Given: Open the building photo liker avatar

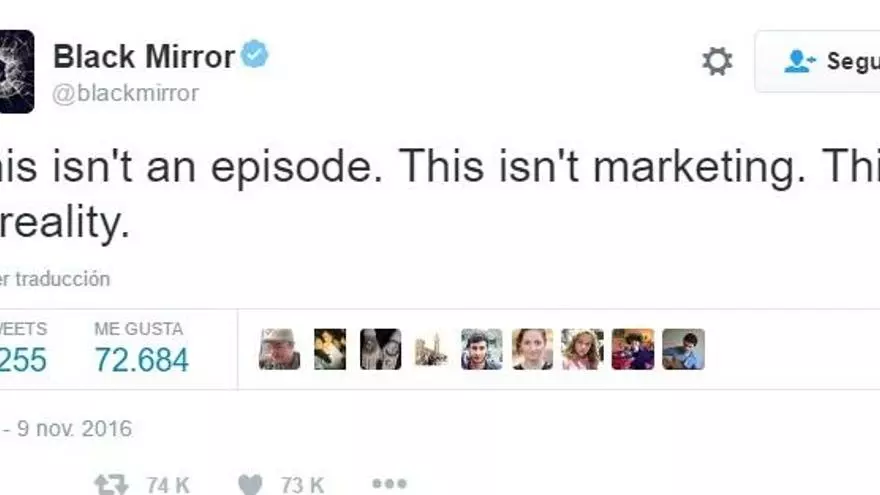Looking at the screenshot, I should [x=431, y=349].
